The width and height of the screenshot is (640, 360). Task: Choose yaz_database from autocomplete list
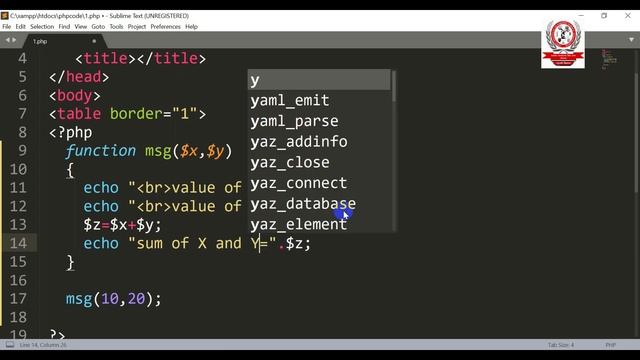click(319, 204)
